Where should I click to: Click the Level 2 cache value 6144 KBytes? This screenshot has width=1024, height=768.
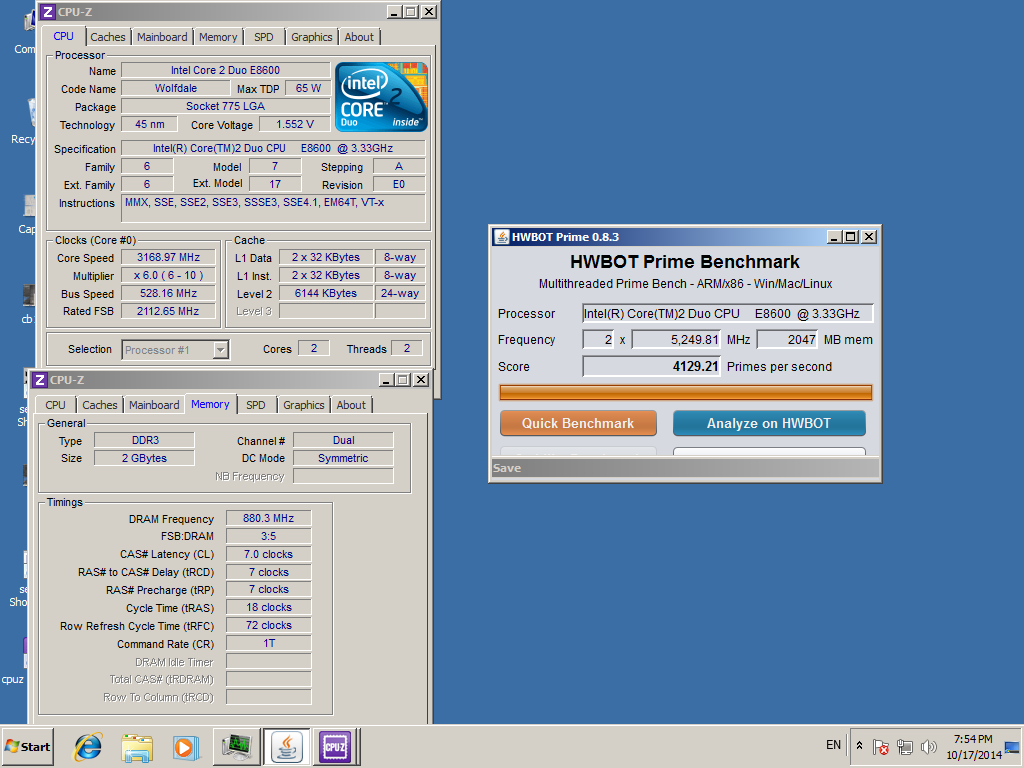coord(326,293)
